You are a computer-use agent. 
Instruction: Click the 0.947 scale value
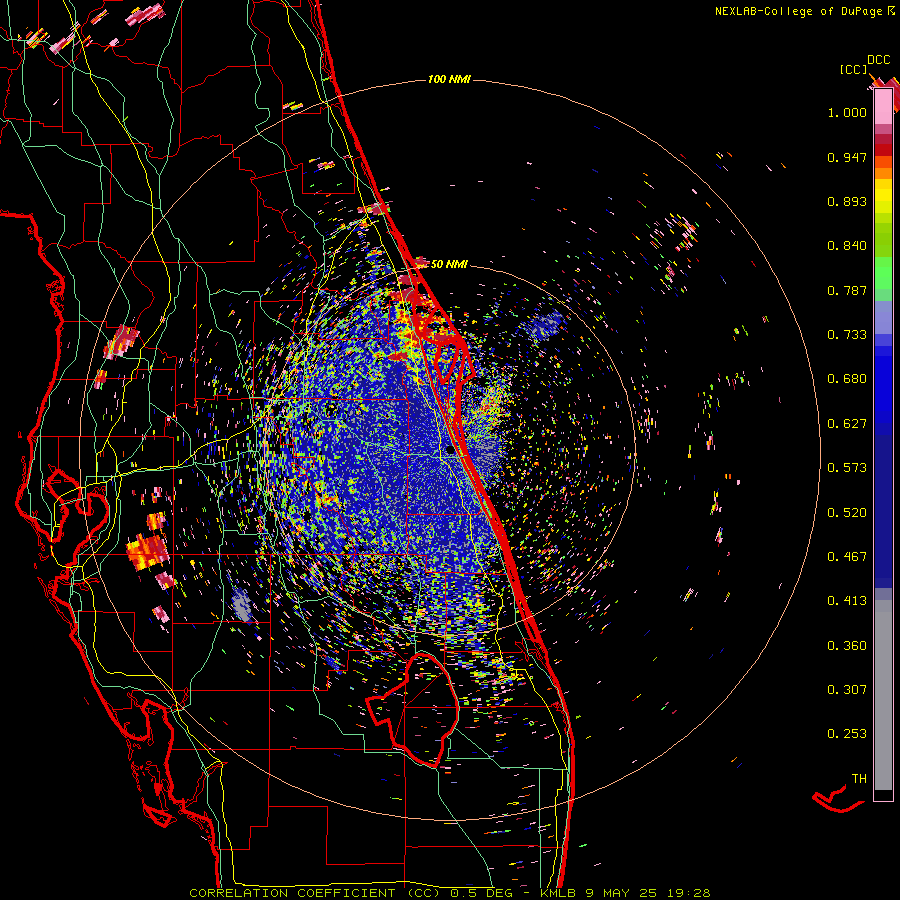(847, 157)
